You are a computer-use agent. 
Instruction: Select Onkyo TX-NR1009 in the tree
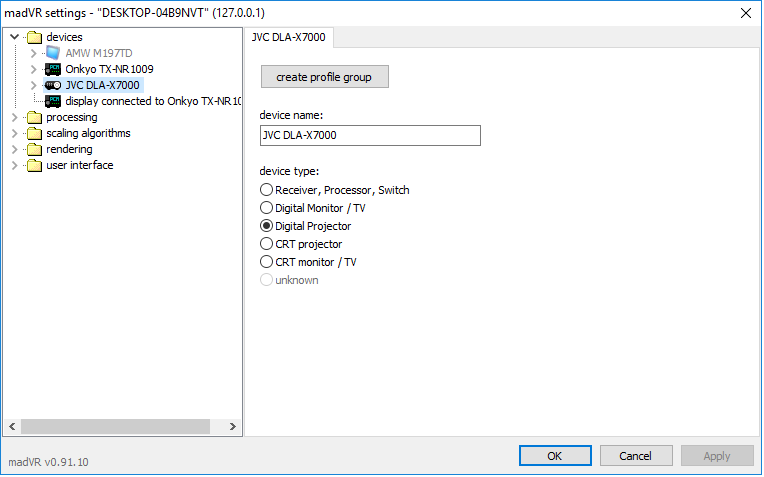pos(109,69)
